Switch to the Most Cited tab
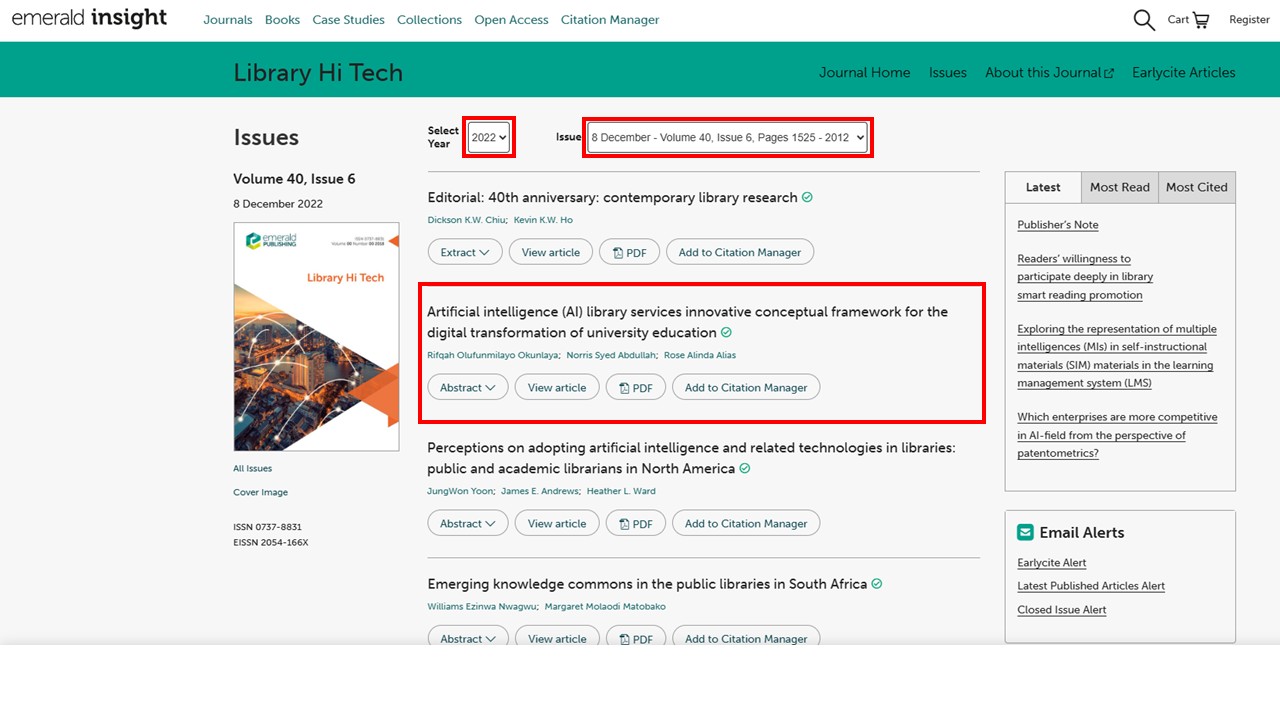This screenshot has width=1280, height=720. [1197, 187]
